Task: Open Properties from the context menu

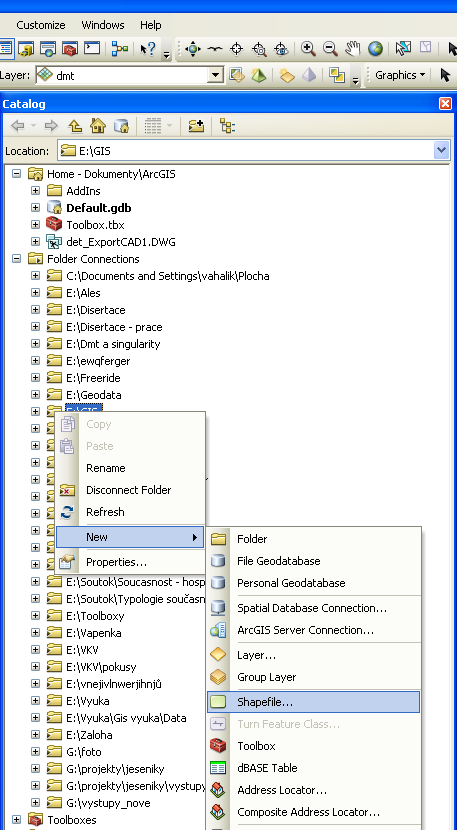Action: pos(130,562)
